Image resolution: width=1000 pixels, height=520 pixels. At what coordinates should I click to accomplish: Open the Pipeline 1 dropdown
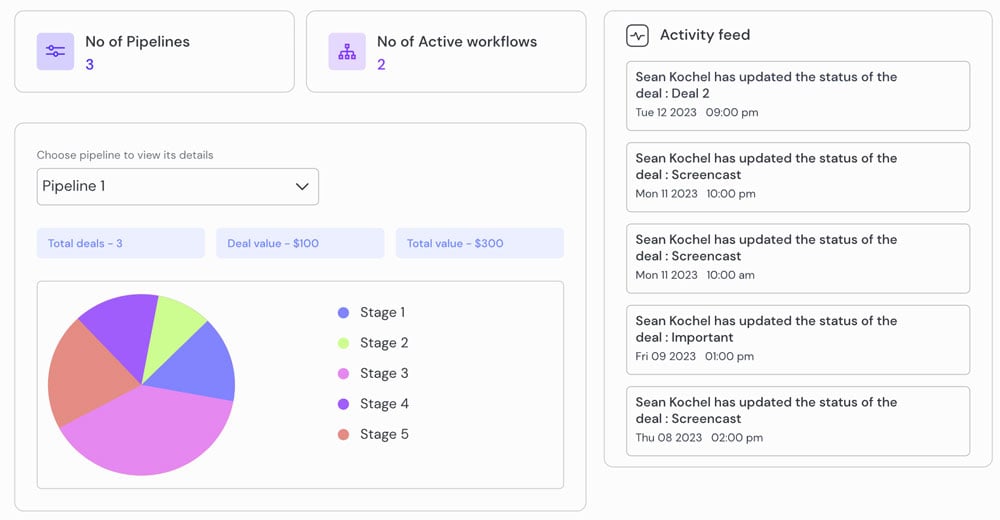178,186
